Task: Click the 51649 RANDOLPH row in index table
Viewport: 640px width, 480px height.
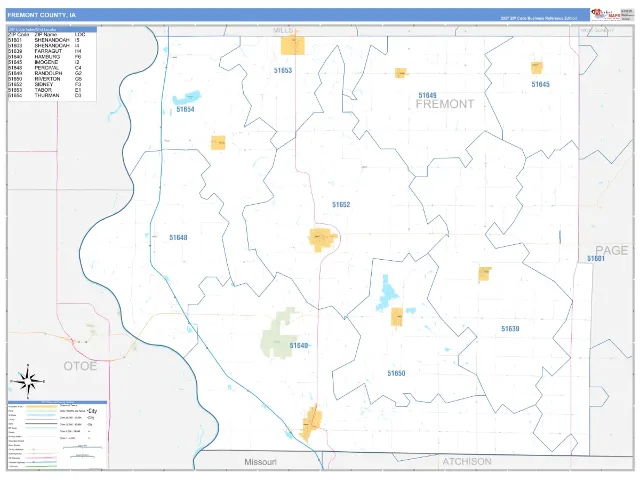Action: pyautogui.click(x=47, y=73)
